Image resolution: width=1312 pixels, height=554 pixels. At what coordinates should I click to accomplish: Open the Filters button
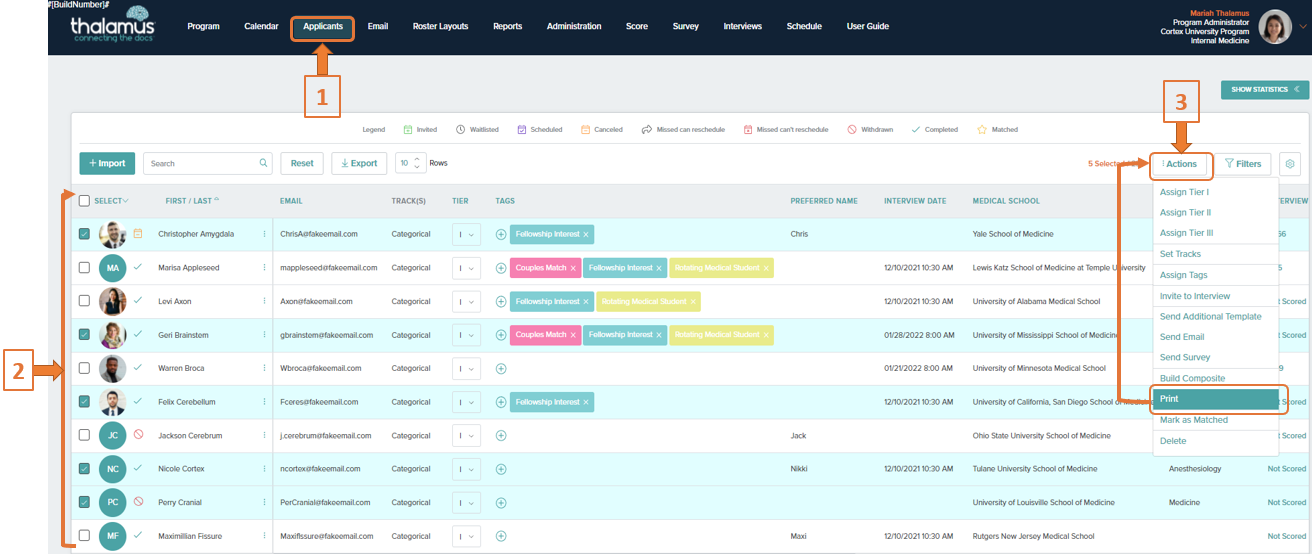coord(1243,164)
